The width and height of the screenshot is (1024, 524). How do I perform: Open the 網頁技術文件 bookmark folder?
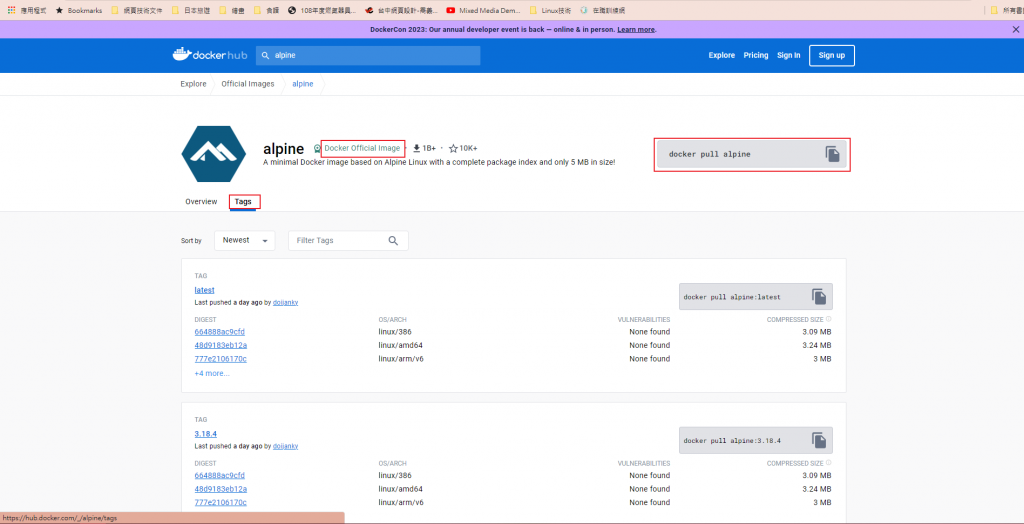(x=136, y=10)
